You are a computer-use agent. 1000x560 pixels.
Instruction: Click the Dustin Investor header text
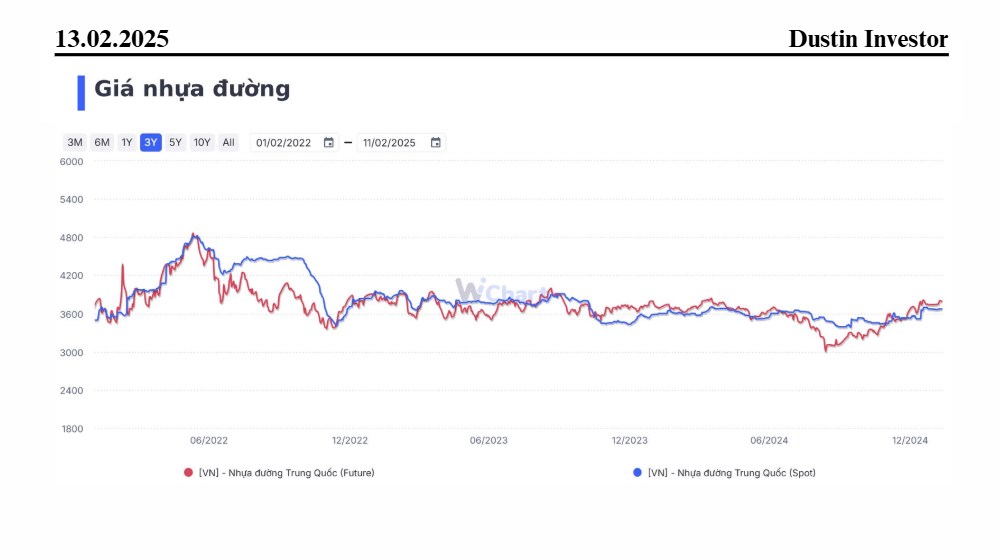(868, 38)
